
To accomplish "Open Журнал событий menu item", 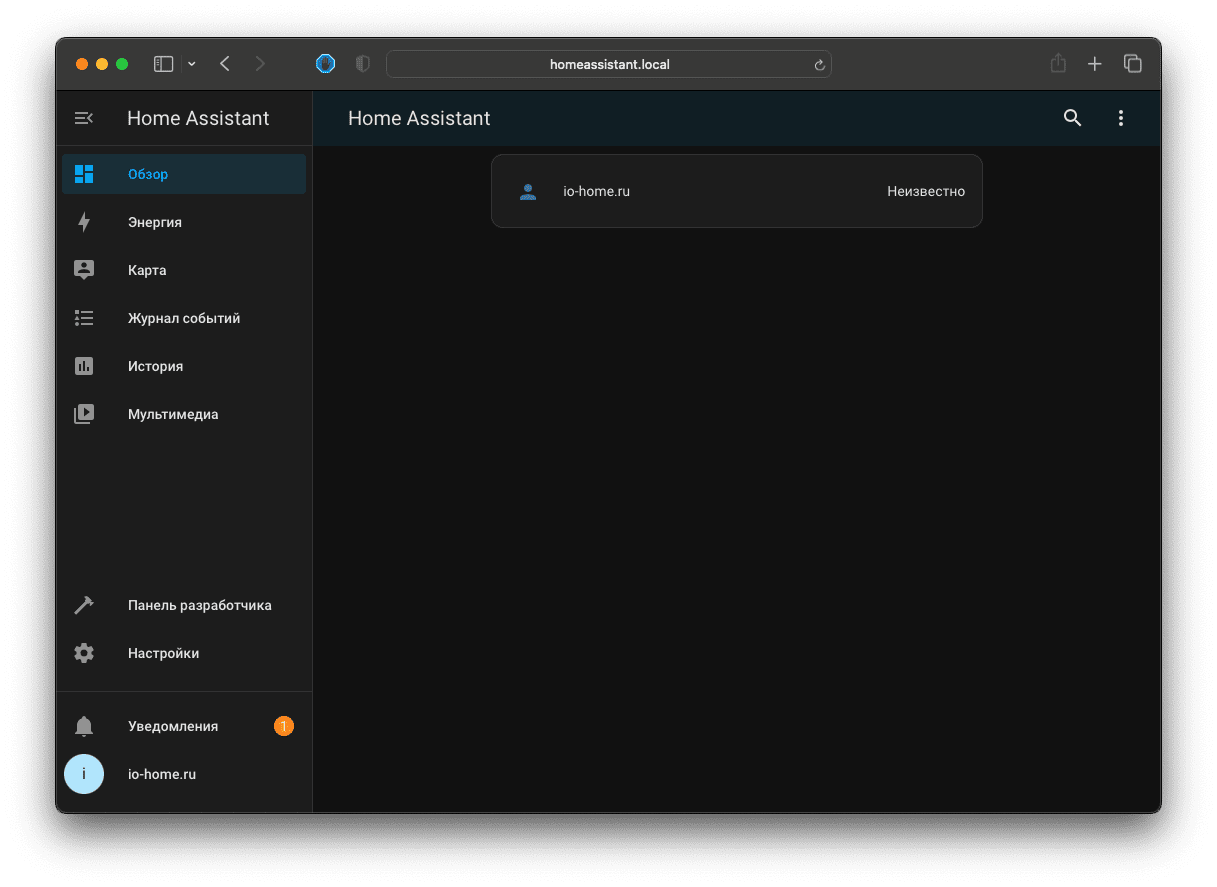I will [x=184, y=318].
